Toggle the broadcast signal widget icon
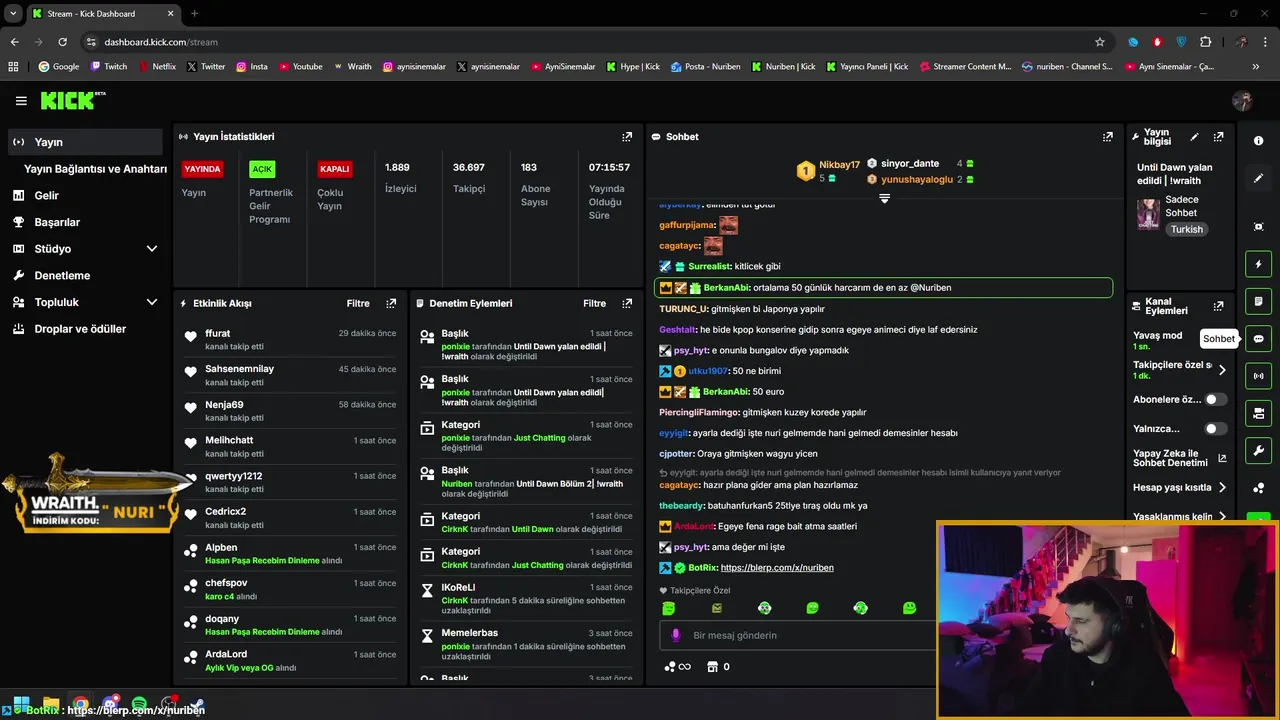The image size is (1280, 720). (1258, 376)
